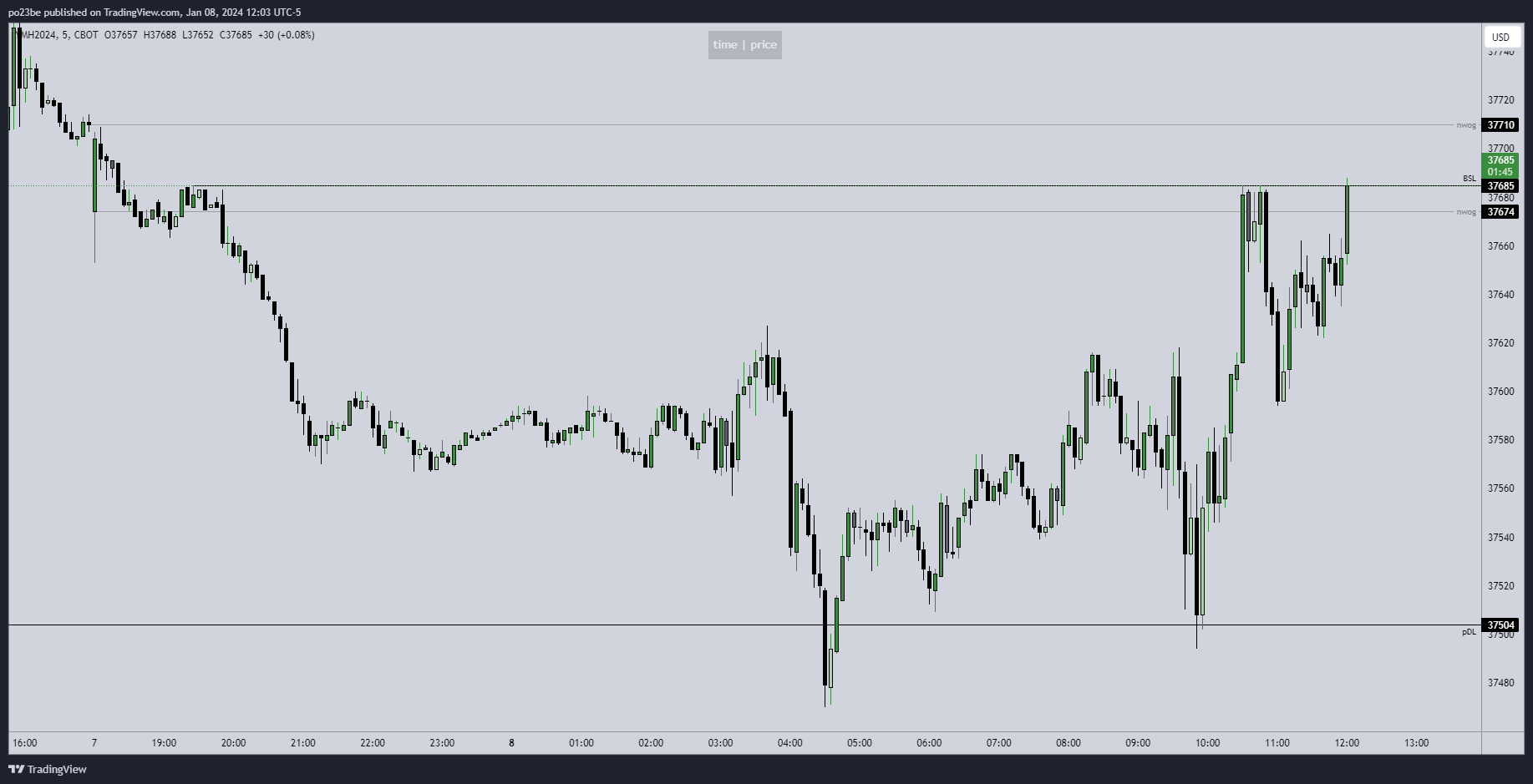This screenshot has width=1533, height=784.
Task: Click the 37600 price scale value
Action: [1500, 392]
